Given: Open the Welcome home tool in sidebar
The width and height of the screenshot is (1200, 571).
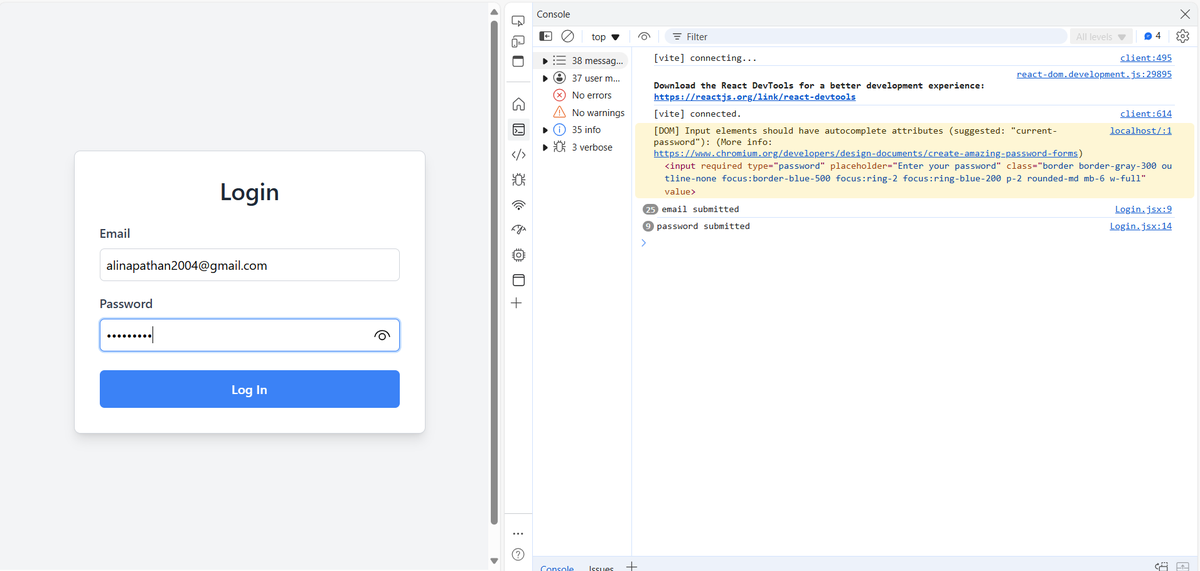Looking at the screenshot, I should pos(518,104).
